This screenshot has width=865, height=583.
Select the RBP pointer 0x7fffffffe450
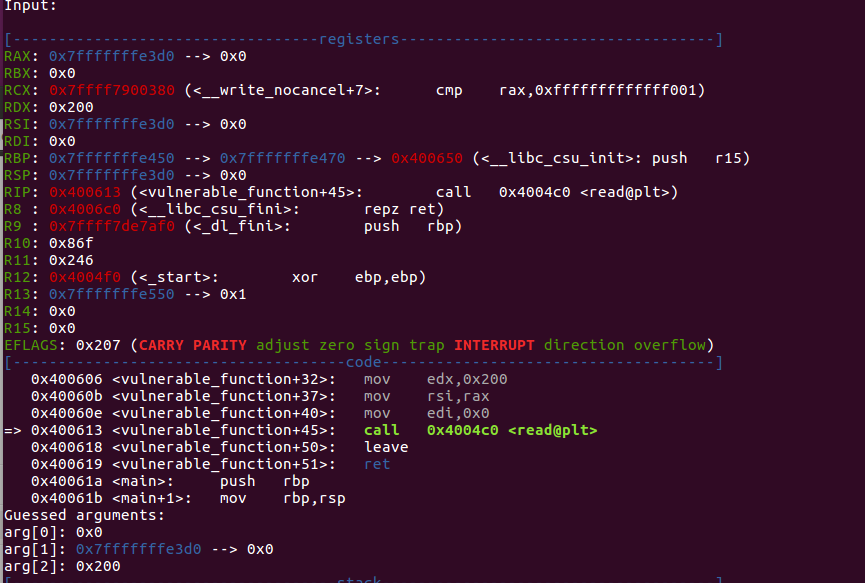coord(111,158)
